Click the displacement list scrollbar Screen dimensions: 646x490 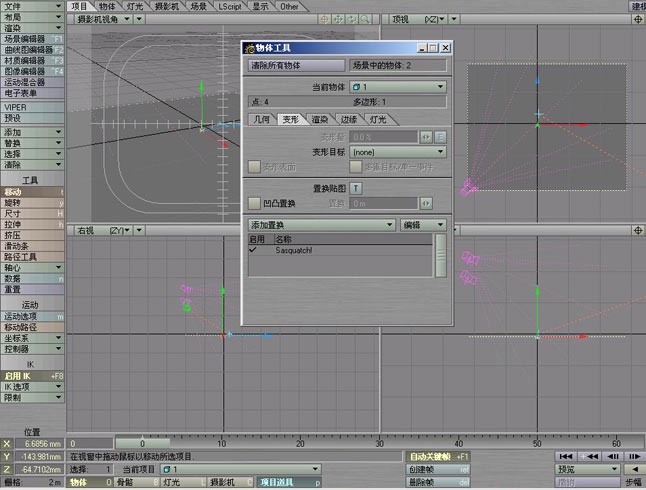click(440, 256)
